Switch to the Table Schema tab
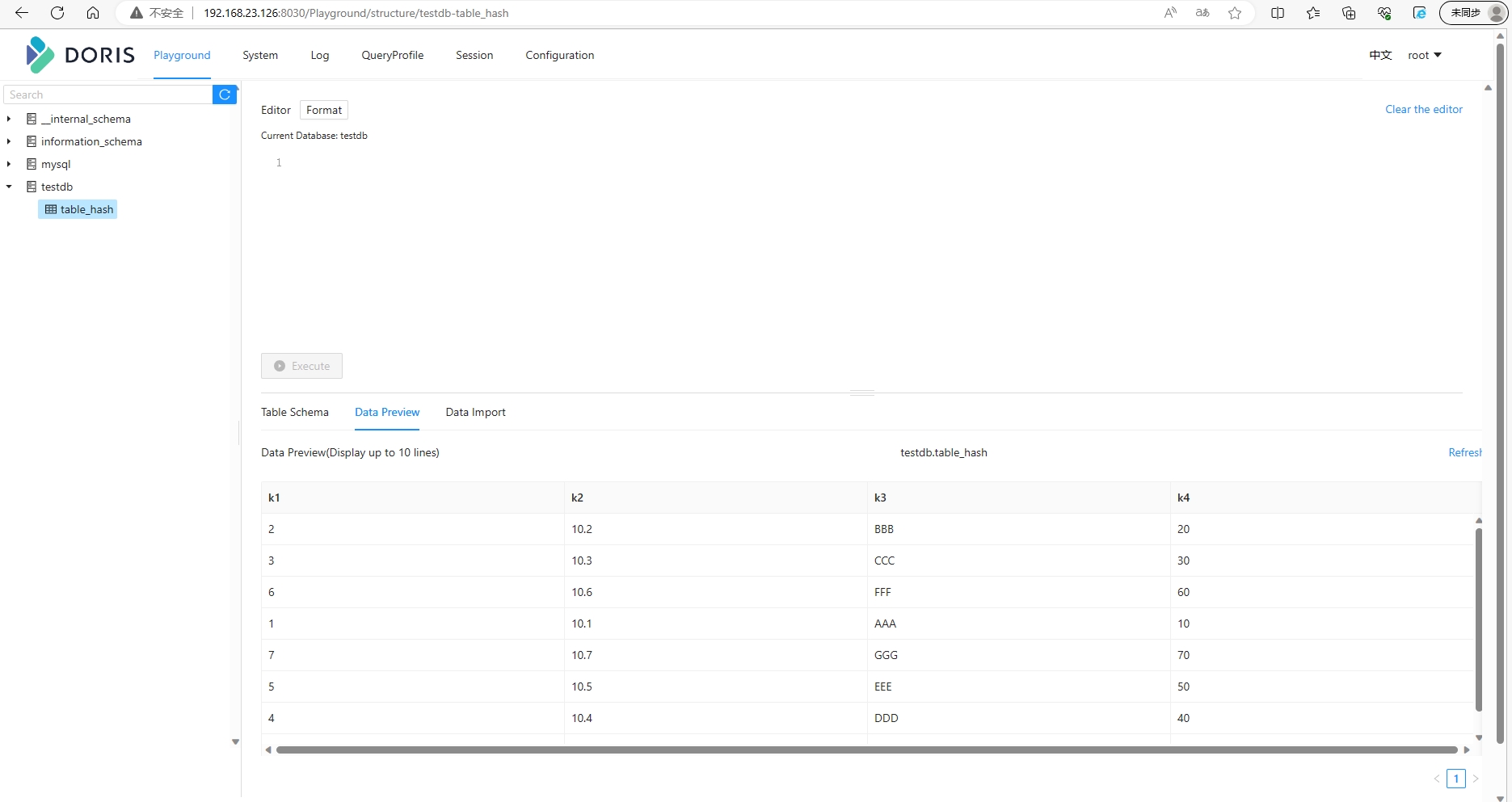Screen dimensions: 1512x802 (x=295, y=412)
